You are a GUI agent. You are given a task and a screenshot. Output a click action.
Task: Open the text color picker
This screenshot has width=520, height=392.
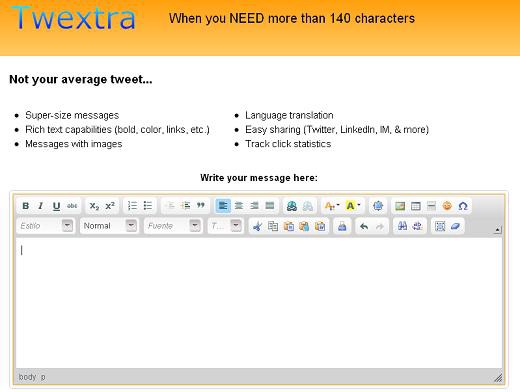tap(332, 206)
